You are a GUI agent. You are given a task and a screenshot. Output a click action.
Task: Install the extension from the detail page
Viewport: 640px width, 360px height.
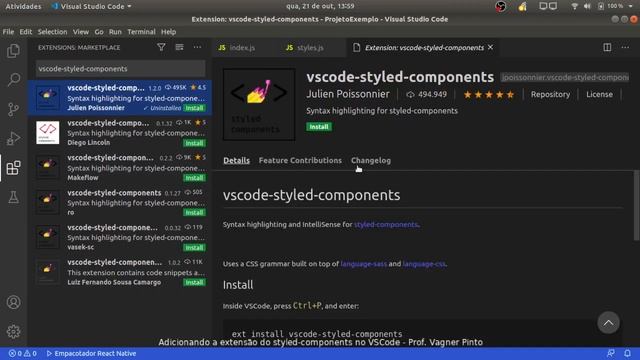[x=319, y=127]
